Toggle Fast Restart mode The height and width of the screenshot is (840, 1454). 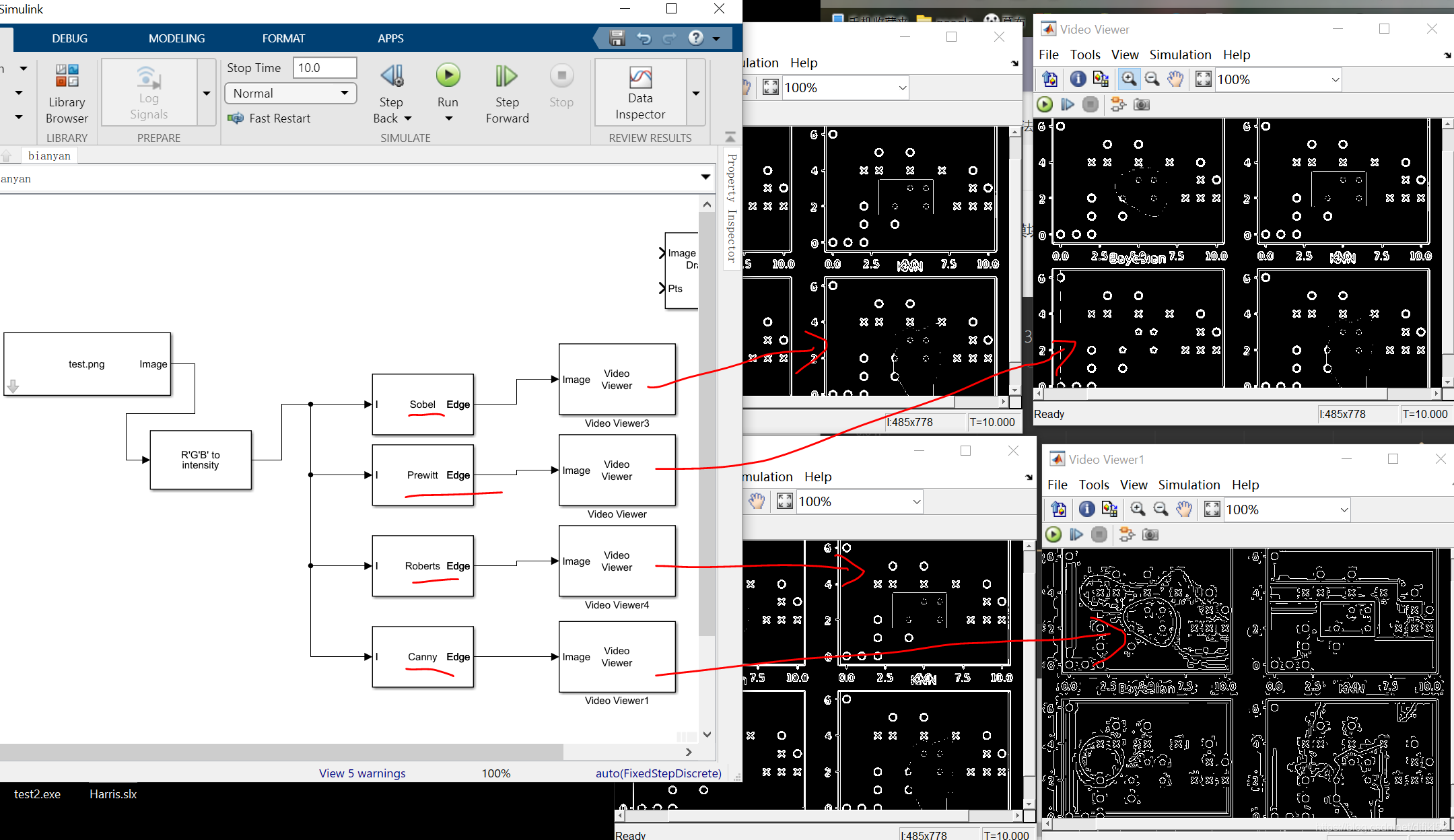tap(269, 118)
